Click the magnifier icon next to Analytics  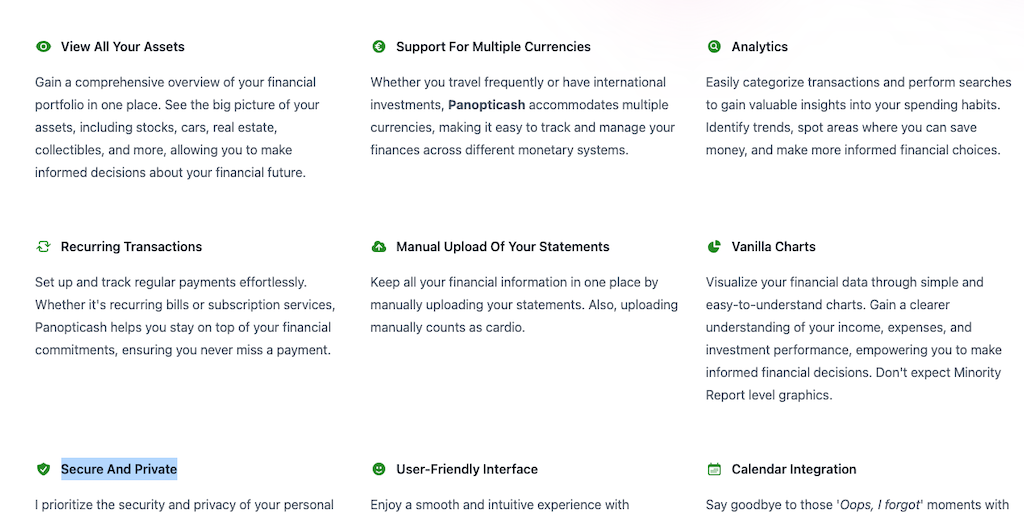tap(714, 47)
